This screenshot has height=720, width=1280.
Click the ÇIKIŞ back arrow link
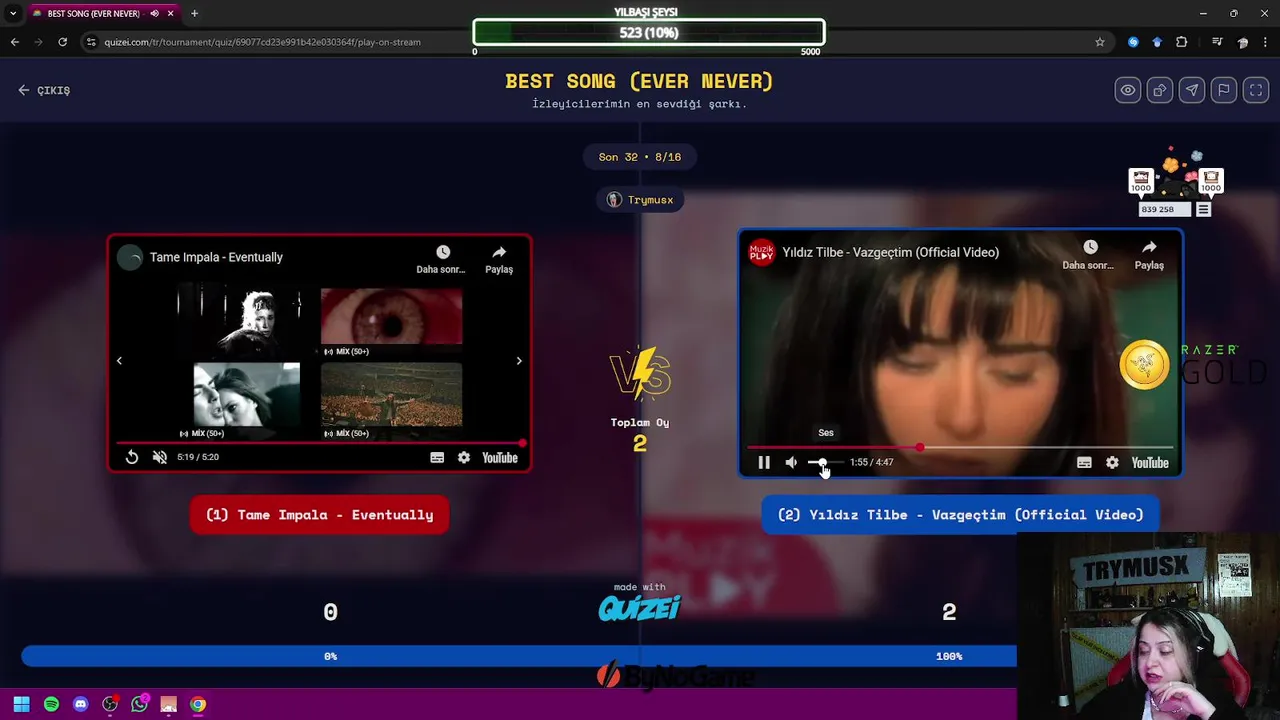click(x=44, y=90)
